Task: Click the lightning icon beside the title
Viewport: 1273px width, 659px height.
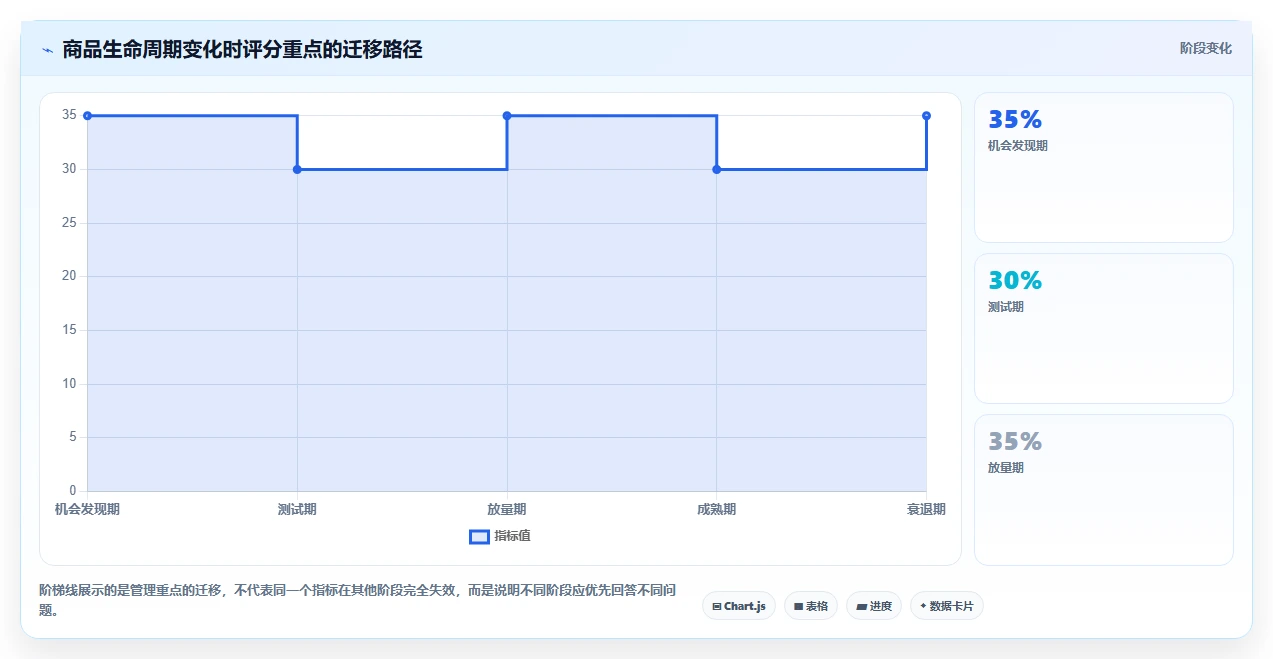Action: tap(47, 49)
